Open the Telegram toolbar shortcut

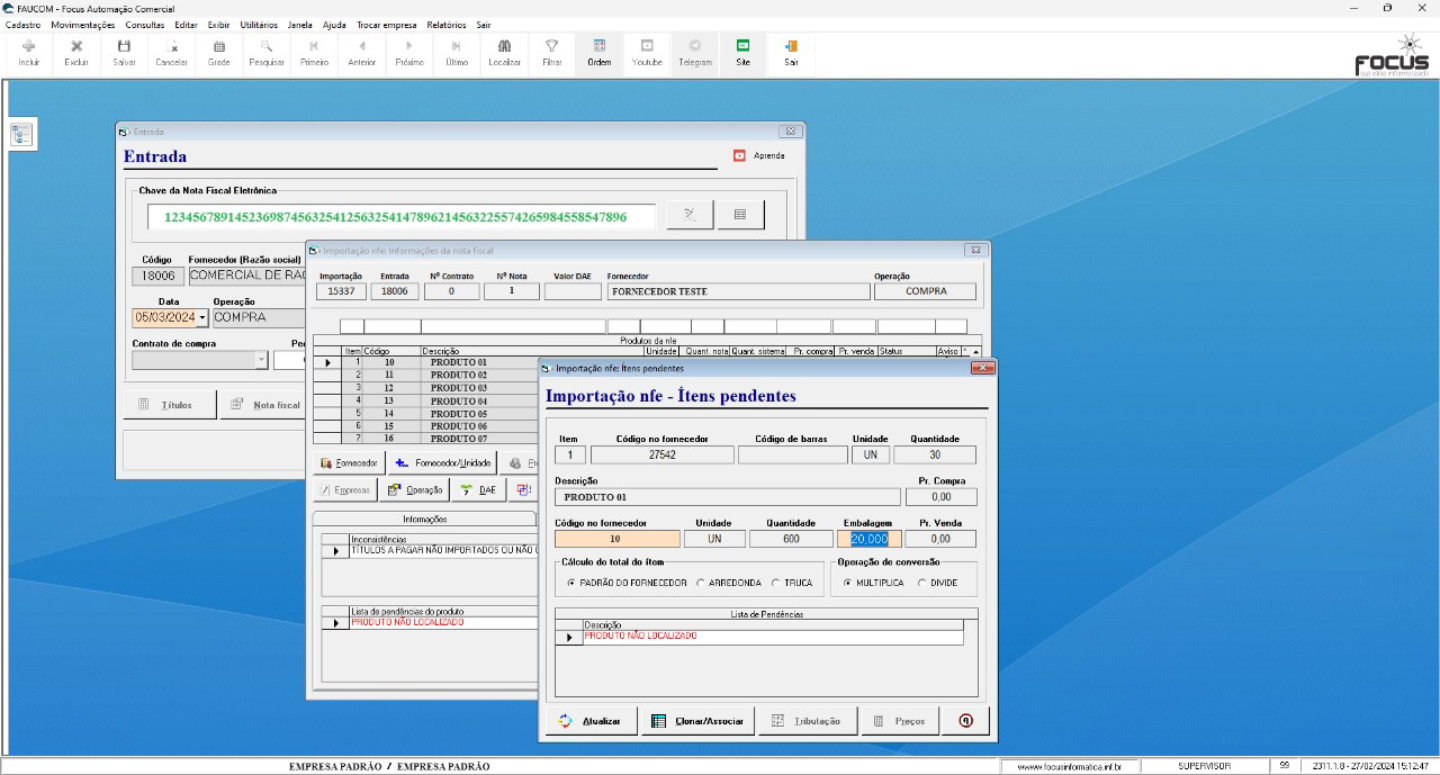(x=695, y=52)
